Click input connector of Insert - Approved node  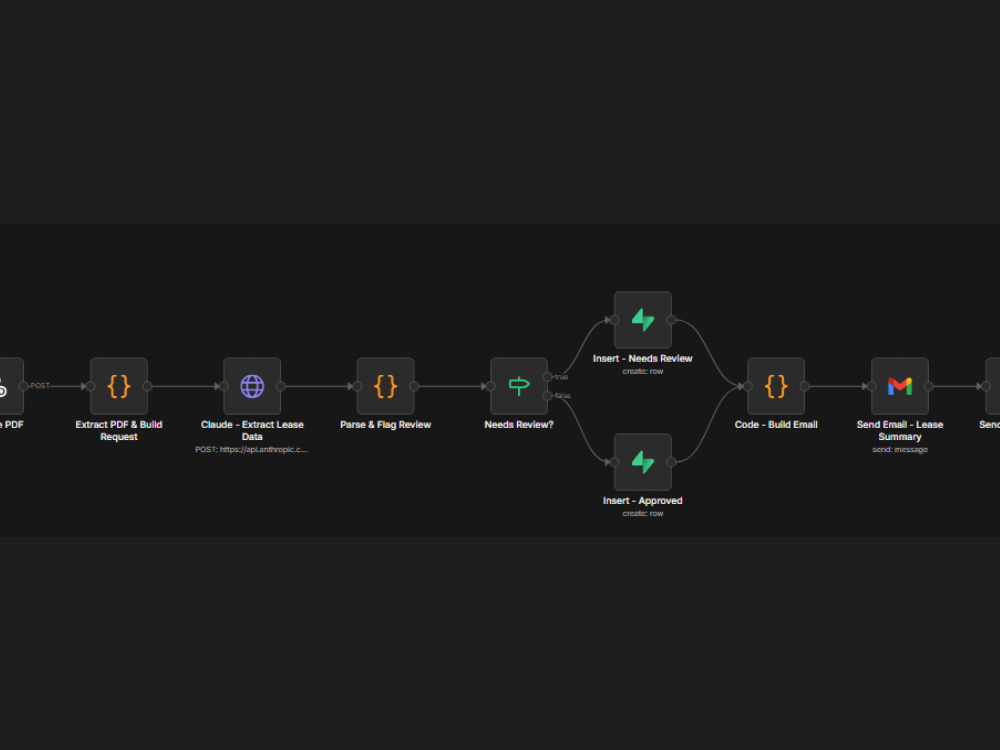coord(614,462)
